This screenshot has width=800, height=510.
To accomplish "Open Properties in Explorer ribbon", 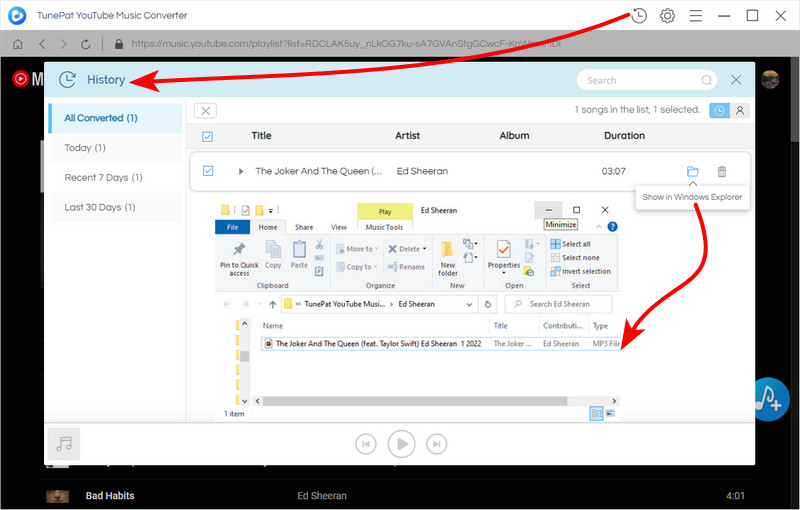I will point(504,258).
